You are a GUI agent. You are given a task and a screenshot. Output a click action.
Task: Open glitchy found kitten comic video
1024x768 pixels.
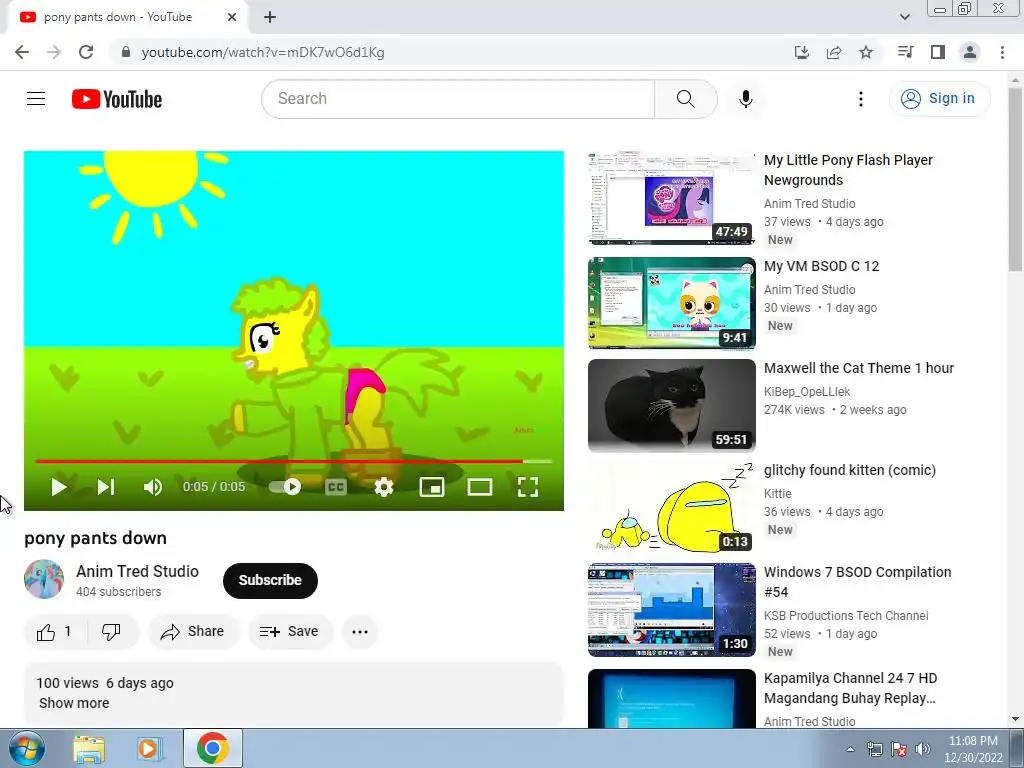(850, 470)
